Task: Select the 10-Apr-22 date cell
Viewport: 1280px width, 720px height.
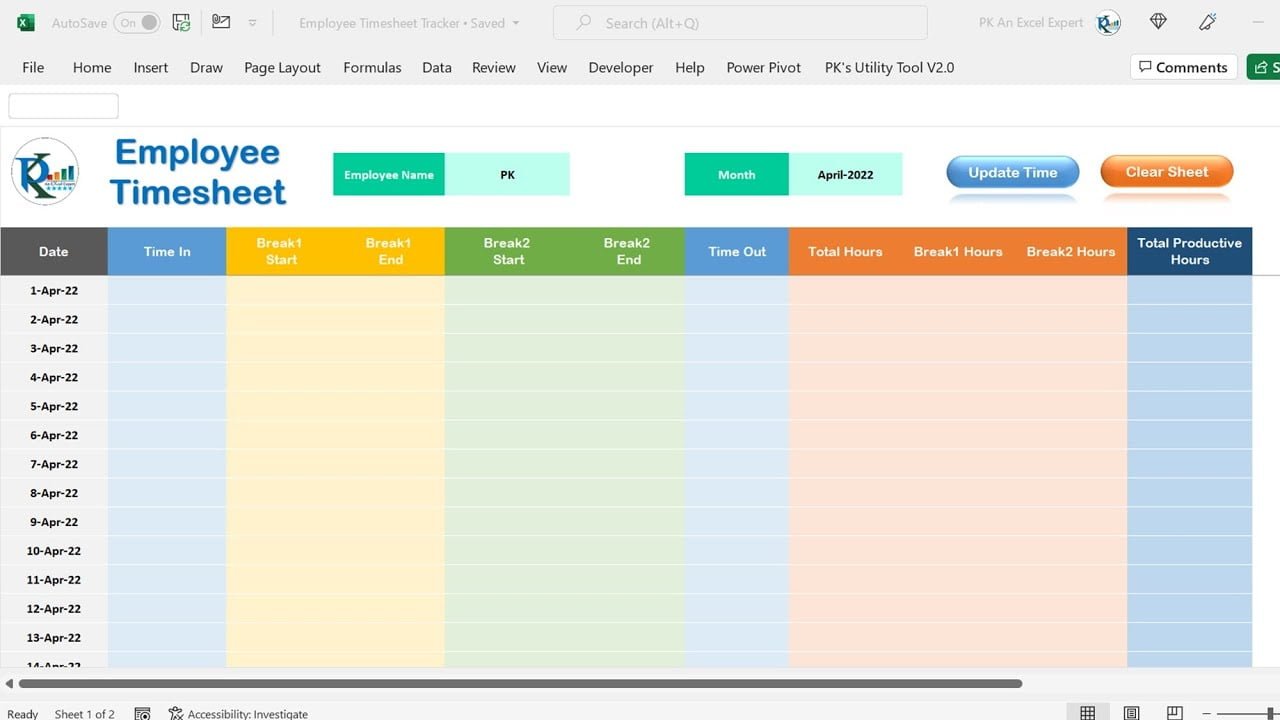Action: click(x=54, y=551)
